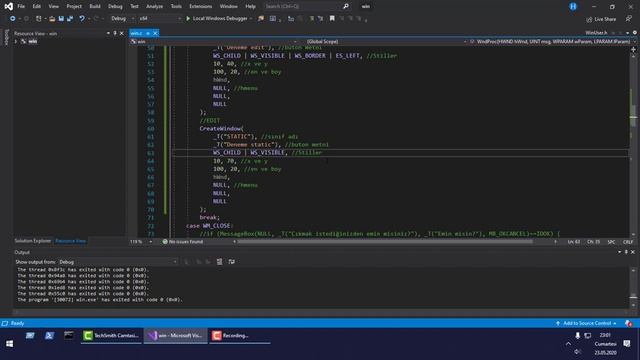The image size is (640, 360).
Task: Click the split editor icon at scrollbar top
Action: 633,49
